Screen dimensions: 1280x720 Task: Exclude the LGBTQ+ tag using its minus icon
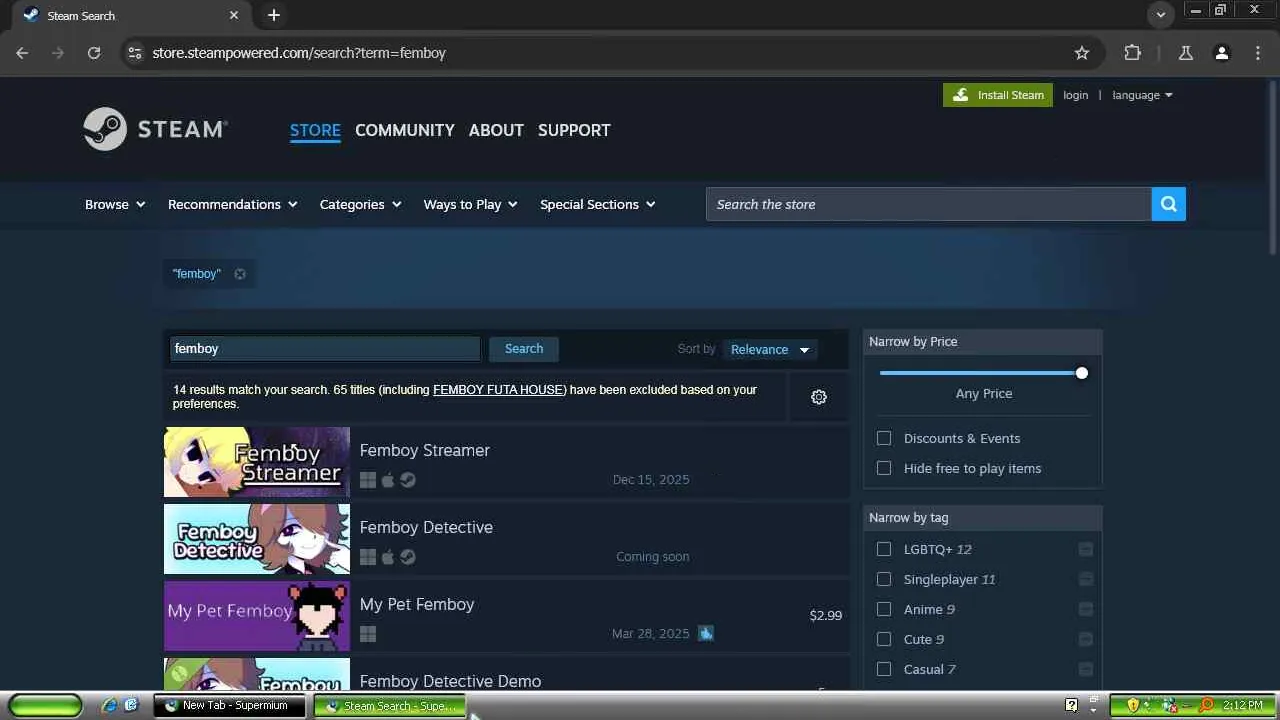point(1086,549)
